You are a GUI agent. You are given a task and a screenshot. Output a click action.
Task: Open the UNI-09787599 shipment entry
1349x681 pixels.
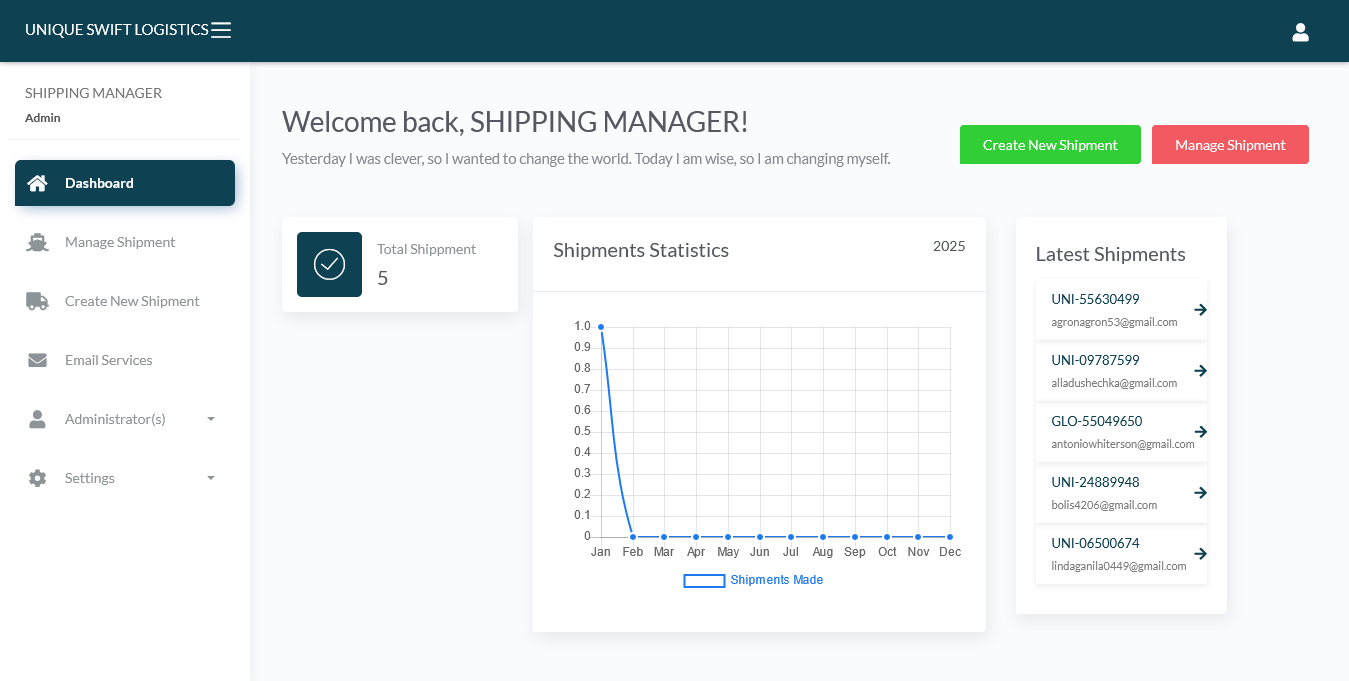click(x=1095, y=360)
